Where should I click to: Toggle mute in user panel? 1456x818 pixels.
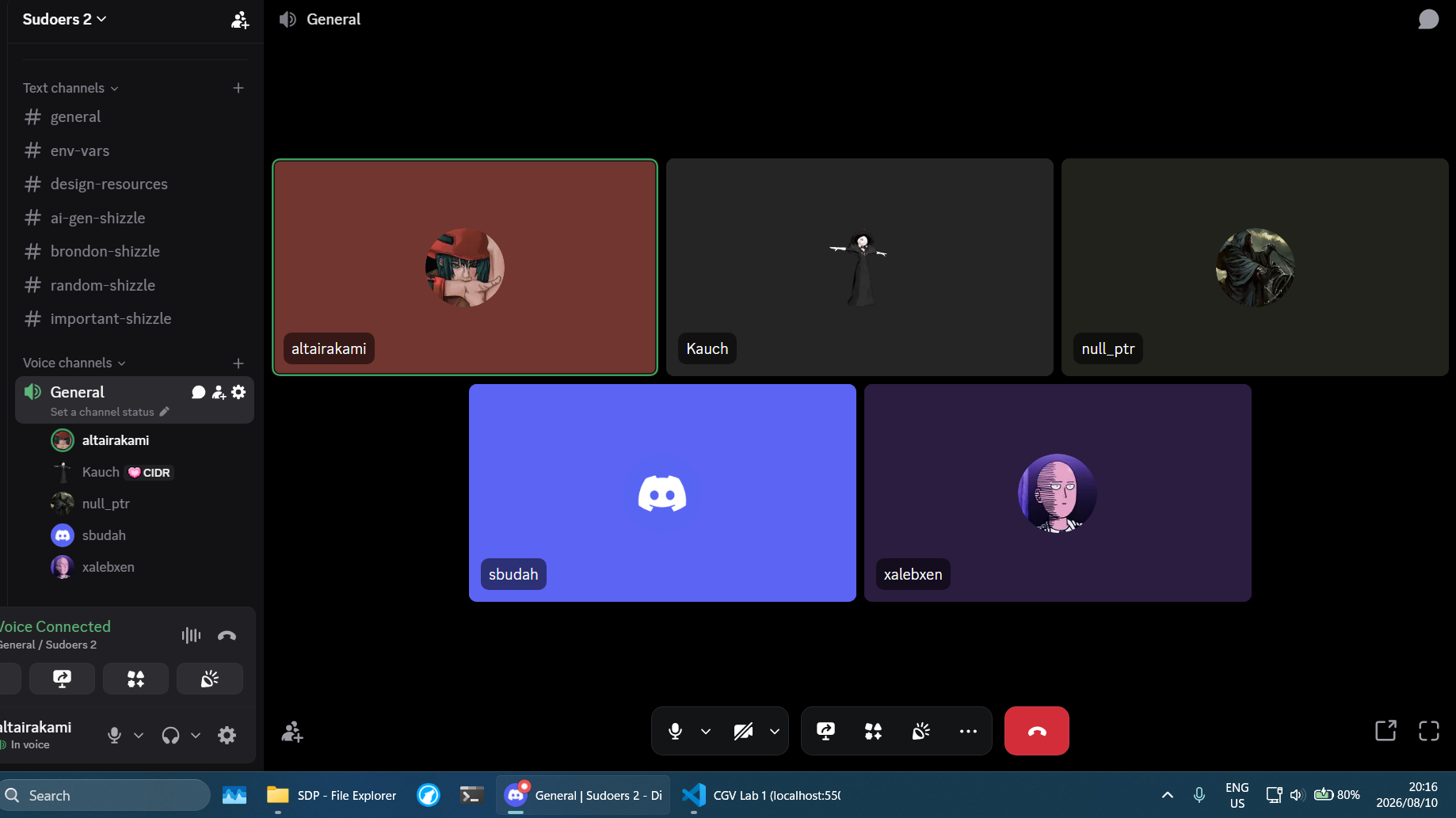pos(114,735)
